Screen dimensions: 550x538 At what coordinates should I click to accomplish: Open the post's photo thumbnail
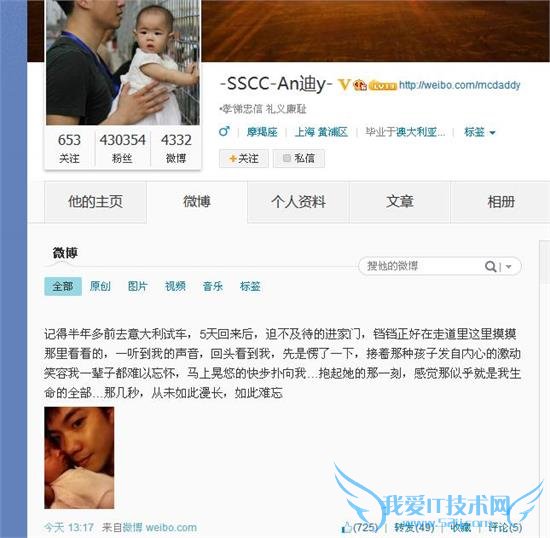click(79, 458)
